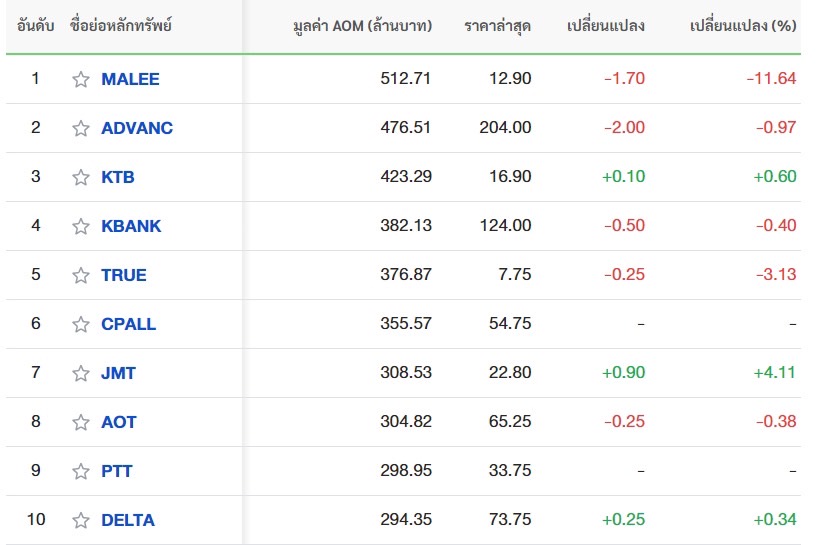
Task: Go to the KBANK stock page
Action: 131,226
